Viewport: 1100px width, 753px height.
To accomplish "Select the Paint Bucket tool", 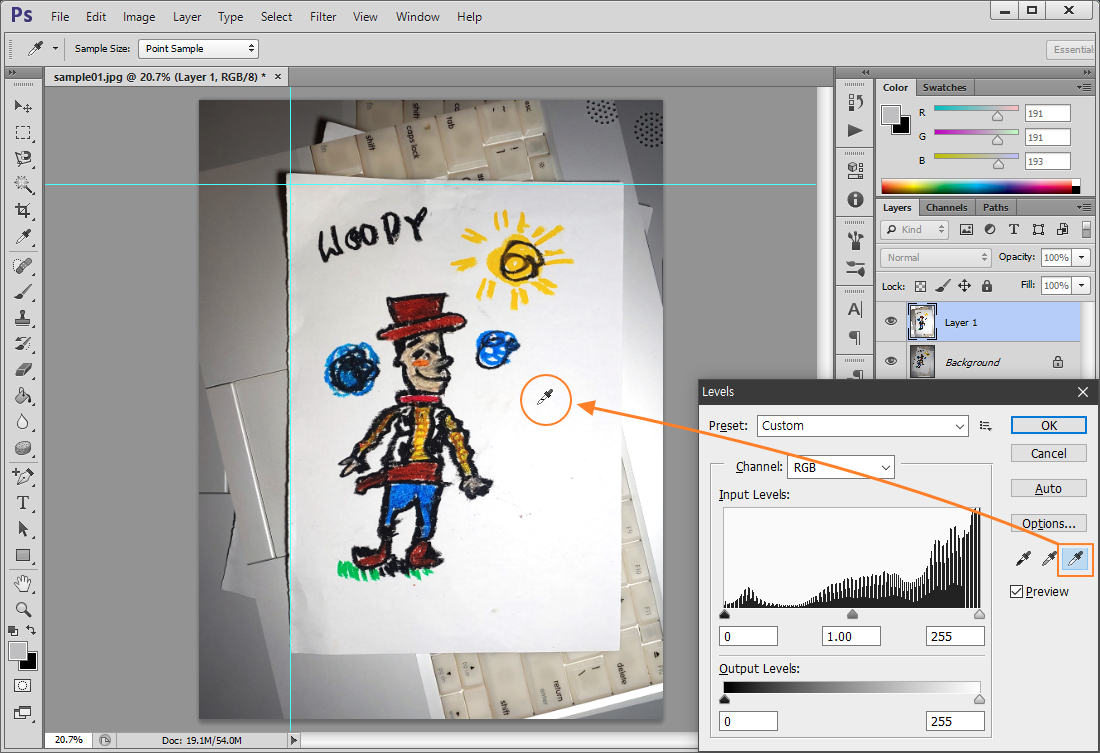I will point(22,396).
